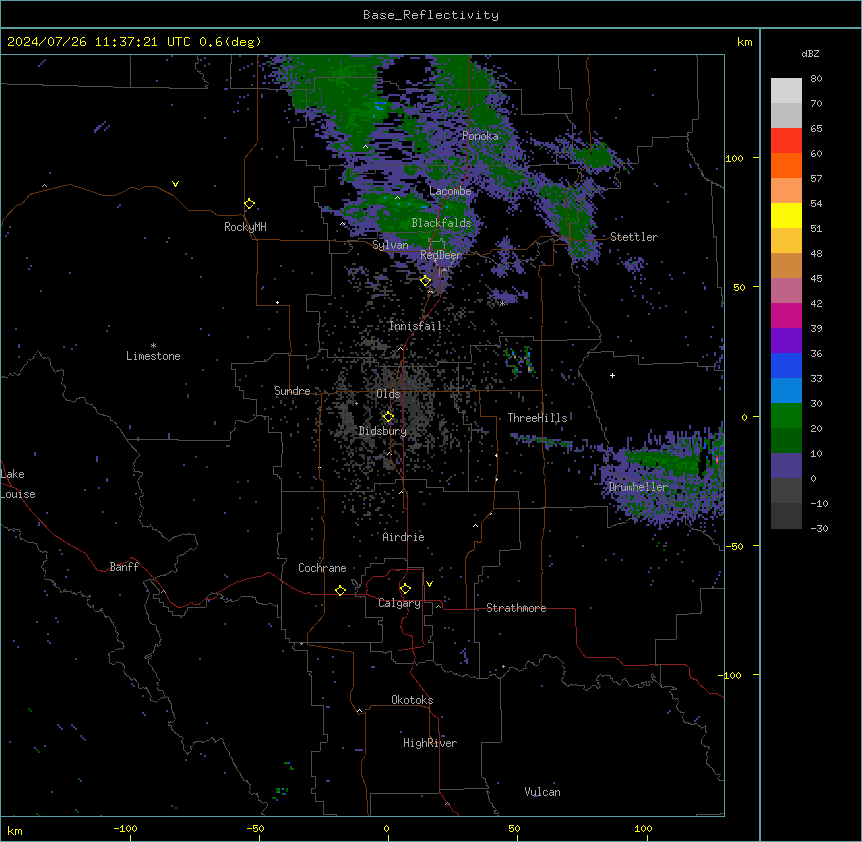Click the Innisfail city label
The image size is (862, 842).
click(x=415, y=326)
